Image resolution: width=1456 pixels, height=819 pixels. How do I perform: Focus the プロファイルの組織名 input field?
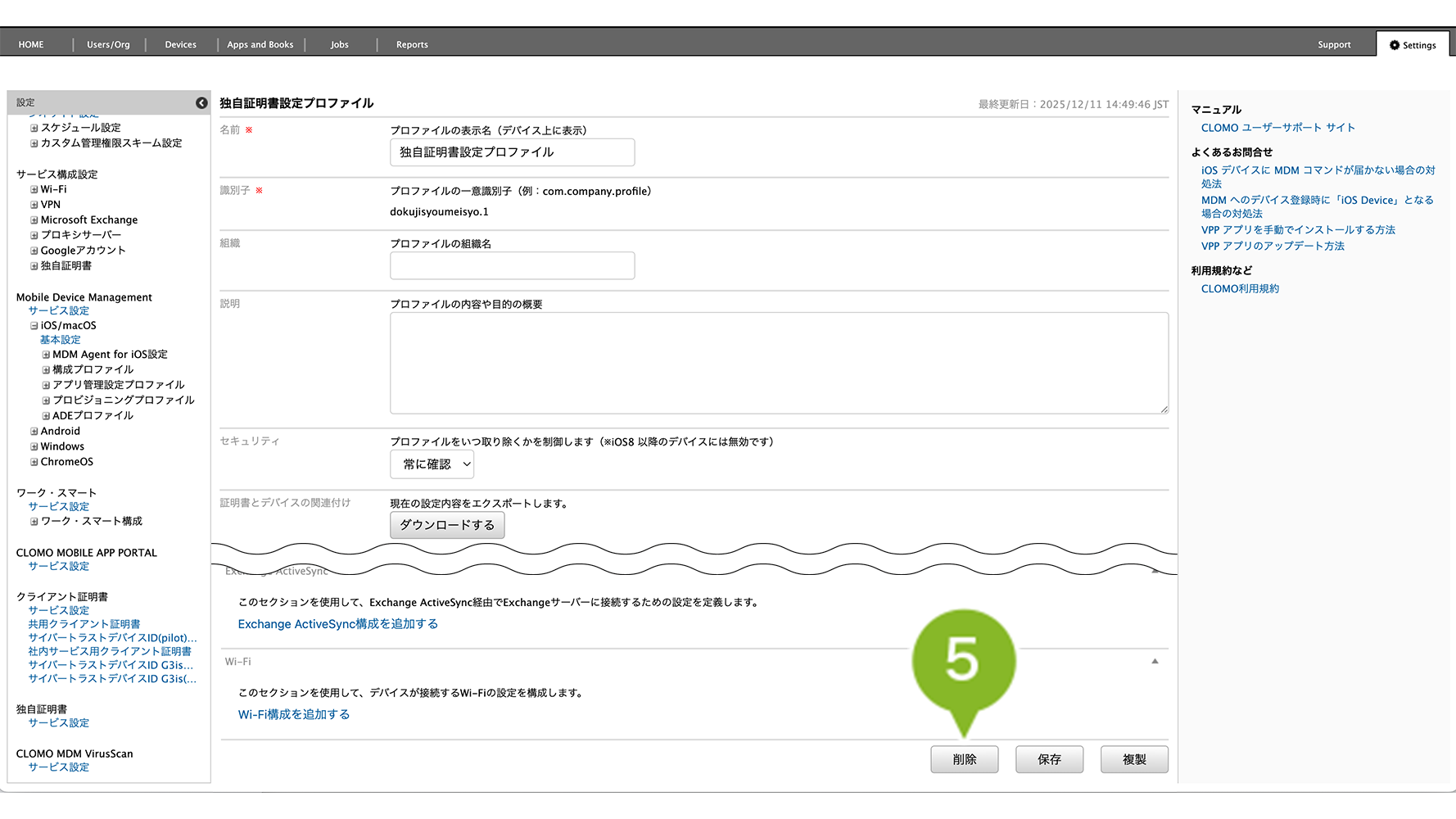[x=512, y=265]
